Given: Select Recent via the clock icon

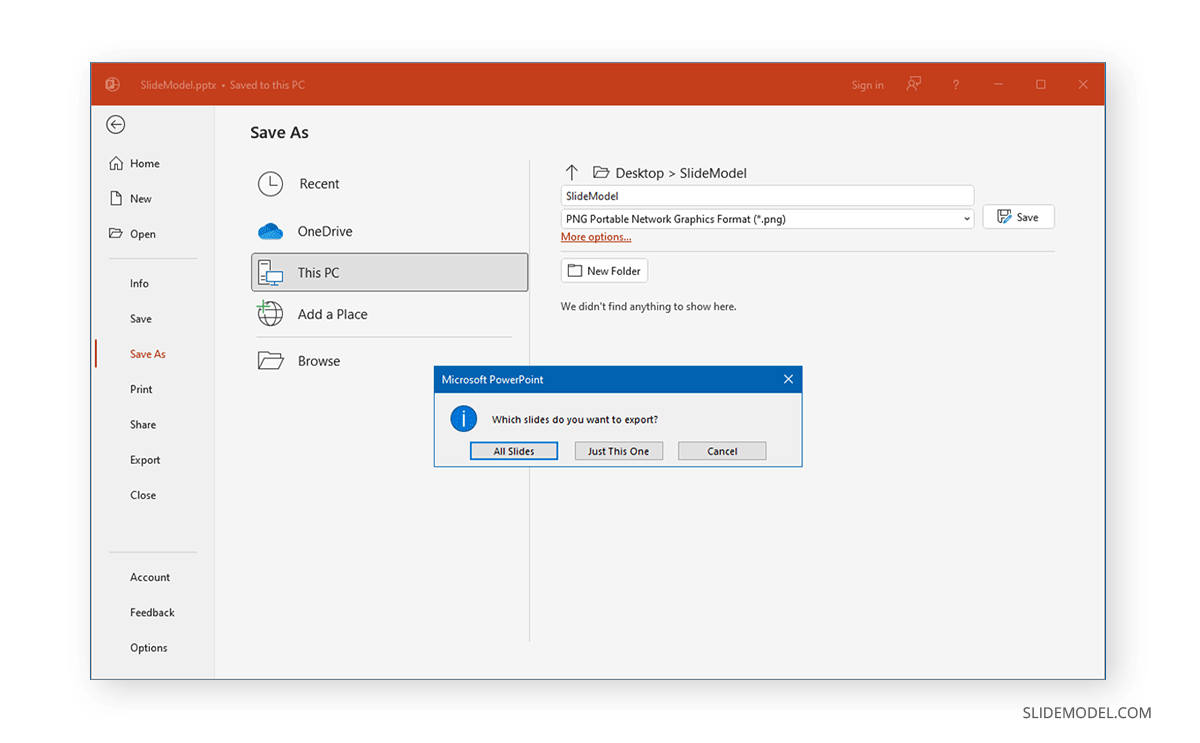Looking at the screenshot, I should (x=270, y=184).
